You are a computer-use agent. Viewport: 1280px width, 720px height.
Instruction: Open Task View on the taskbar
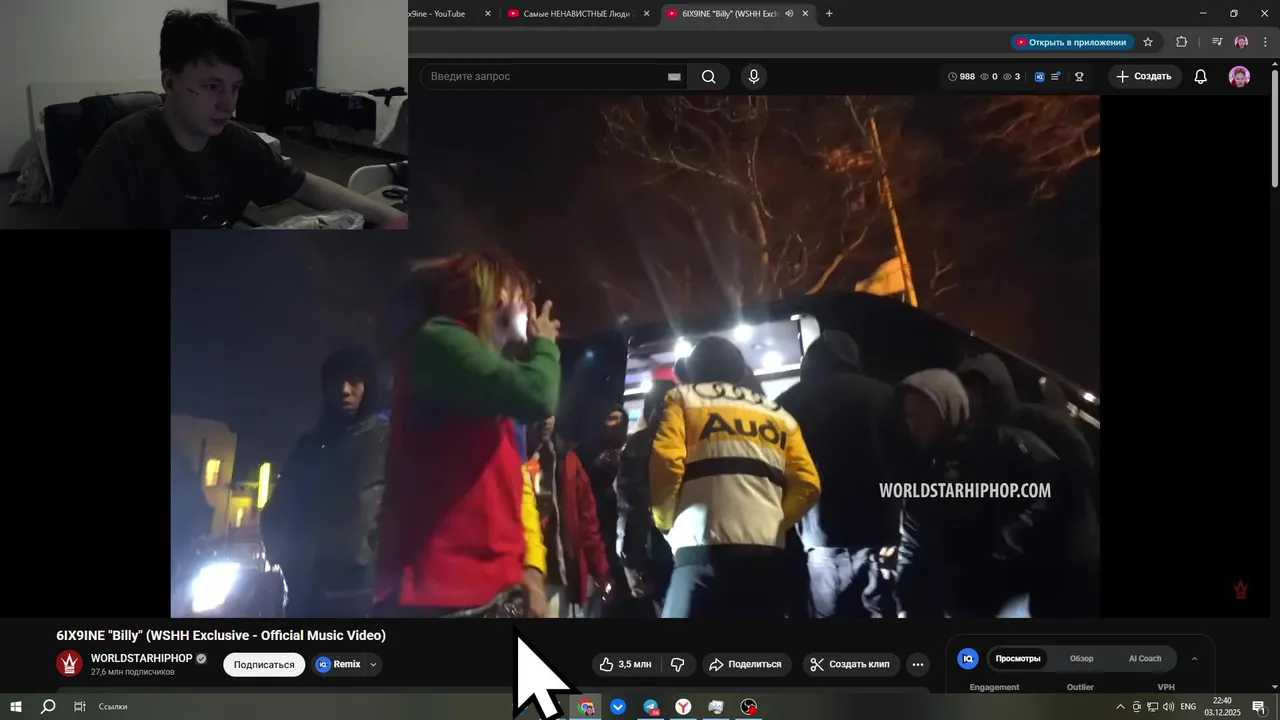point(80,707)
